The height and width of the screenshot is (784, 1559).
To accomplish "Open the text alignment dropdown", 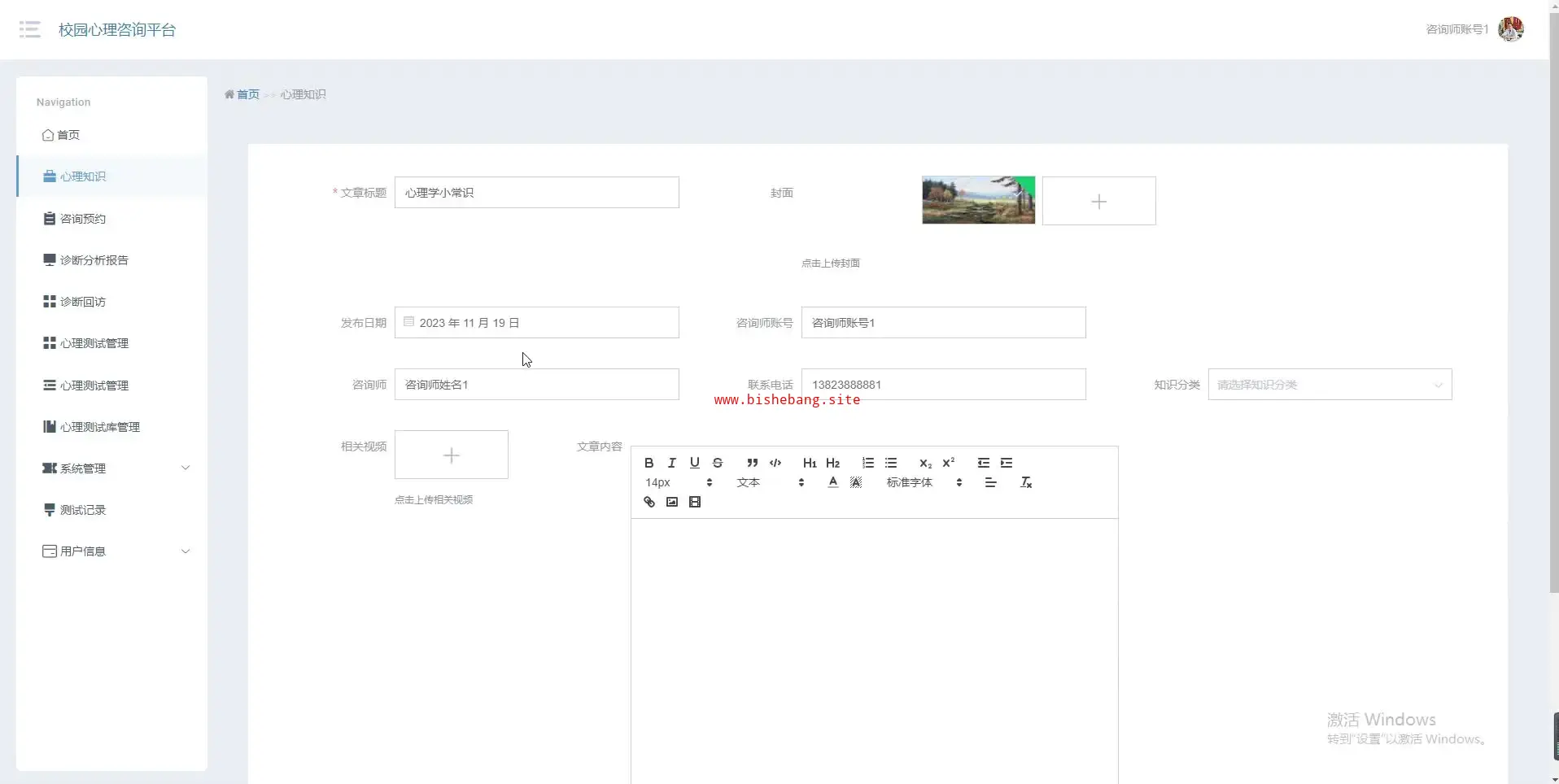I will click(x=990, y=483).
